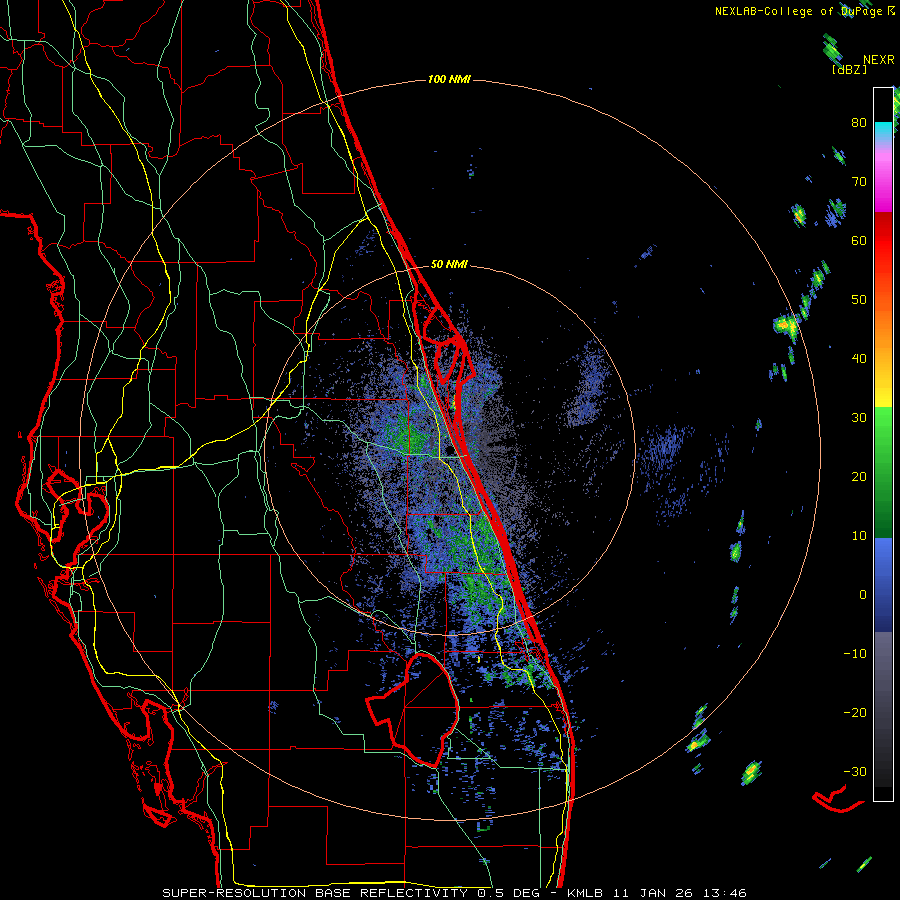Click the 20 dBZ scale value
The image size is (900, 900).
[859, 476]
